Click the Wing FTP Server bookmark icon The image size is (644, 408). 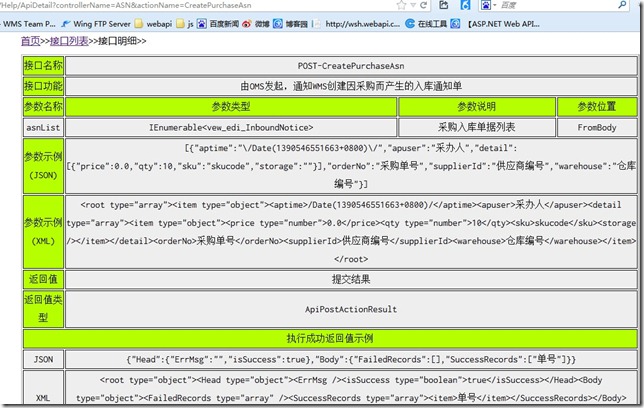pos(66,24)
